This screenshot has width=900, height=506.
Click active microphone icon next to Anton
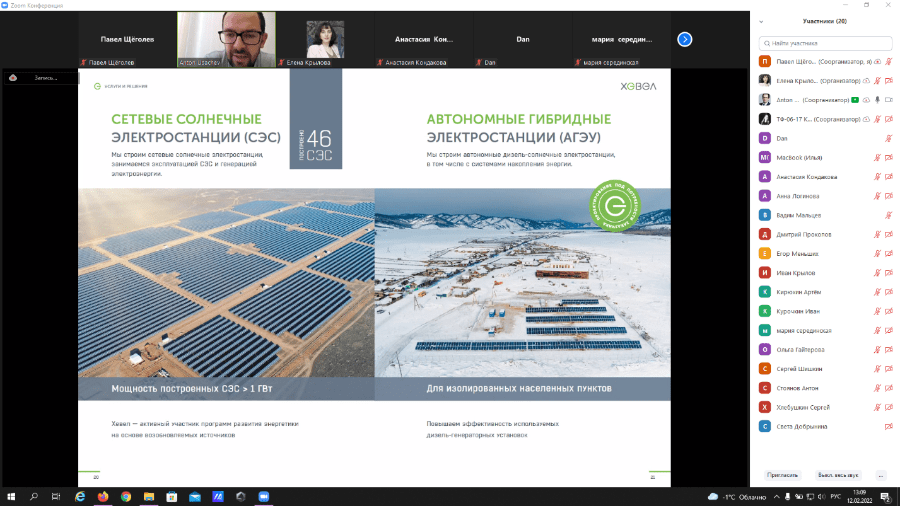tap(877, 100)
